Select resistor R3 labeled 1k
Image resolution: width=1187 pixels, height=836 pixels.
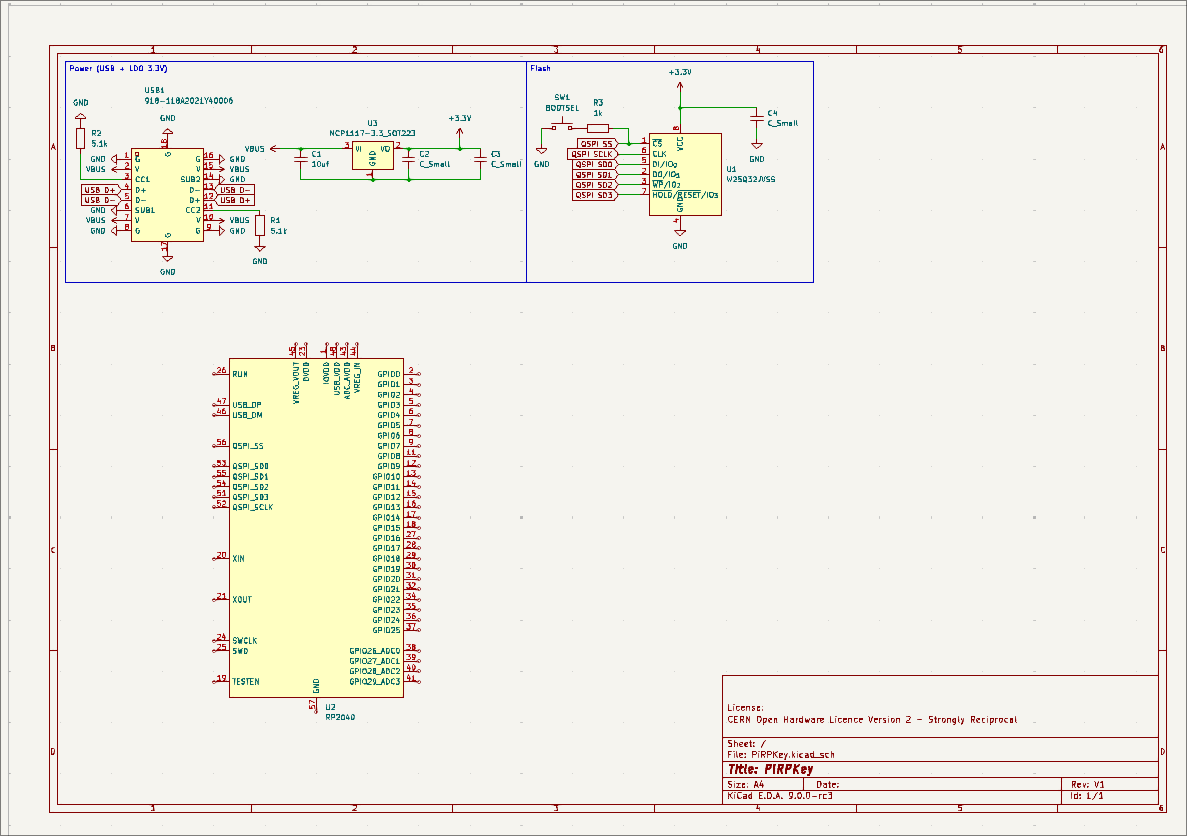coord(598,127)
